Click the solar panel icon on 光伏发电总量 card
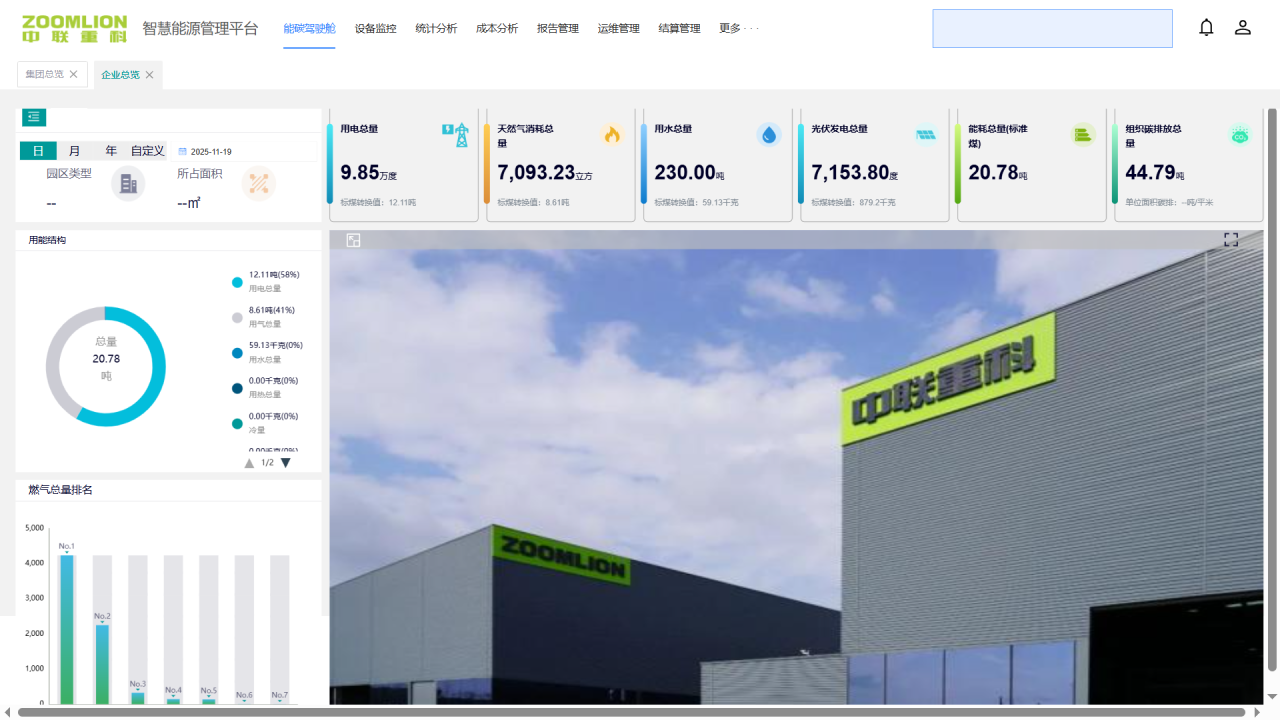 click(926, 135)
